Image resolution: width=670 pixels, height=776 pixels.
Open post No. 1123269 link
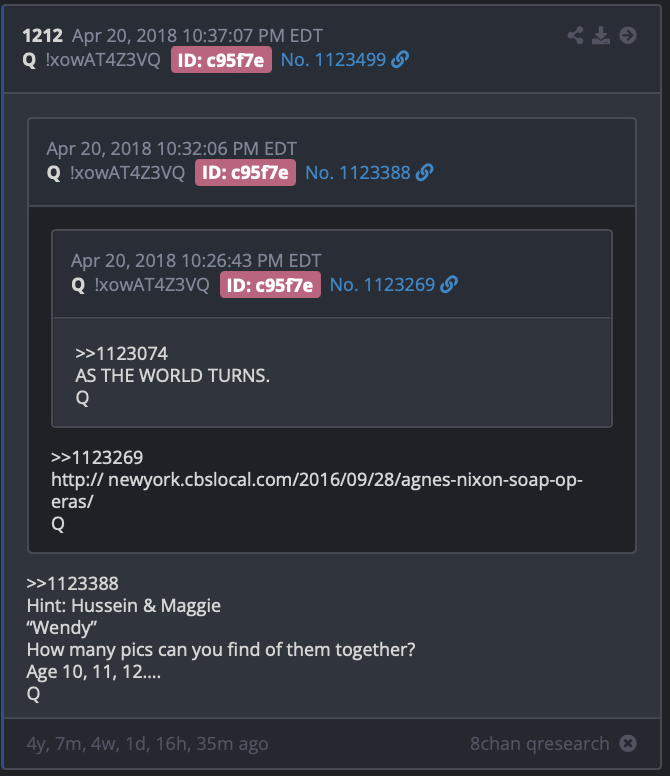pos(382,285)
